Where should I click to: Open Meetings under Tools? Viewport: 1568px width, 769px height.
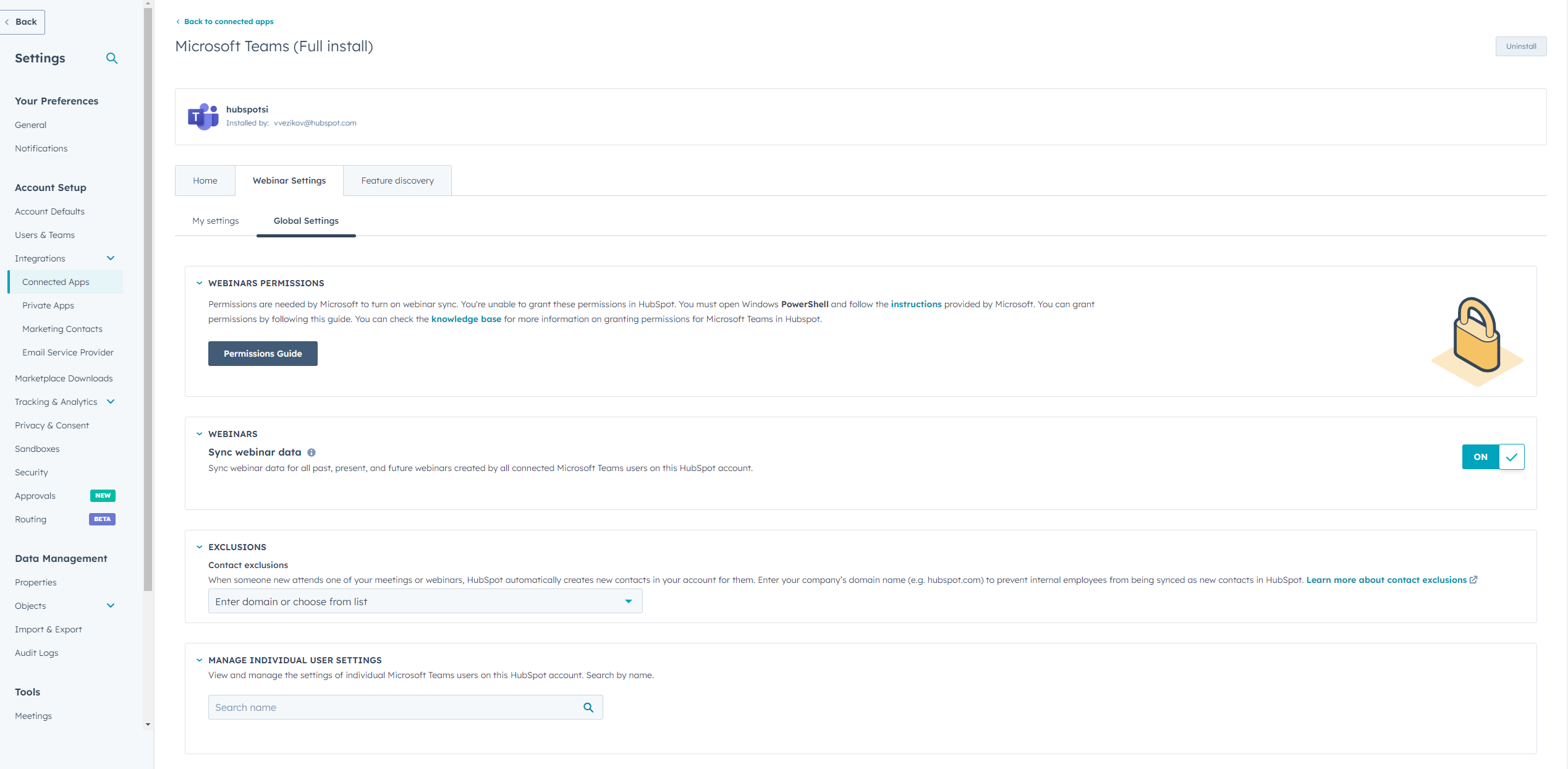click(33, 716)
